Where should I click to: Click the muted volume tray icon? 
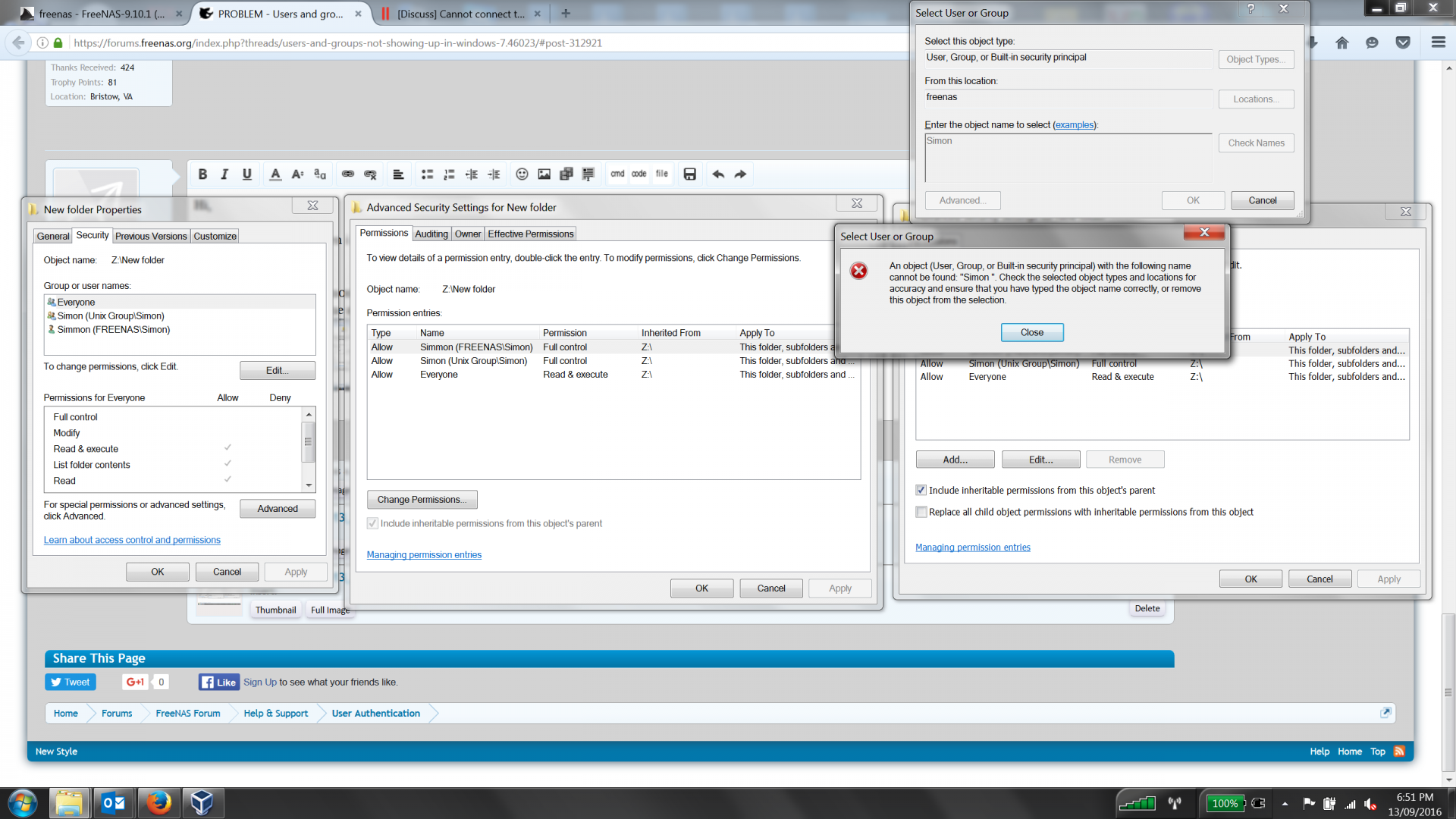click(x=1370, y=804)
